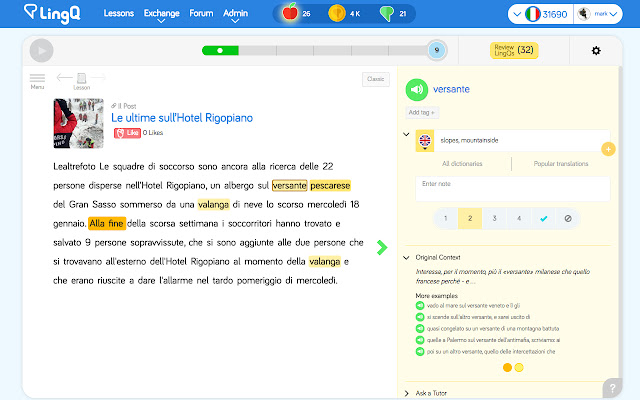Open Review LingQs (32)
Viewport: 640px width, 400px height.
pyautogui.click(x=514, y=50)
